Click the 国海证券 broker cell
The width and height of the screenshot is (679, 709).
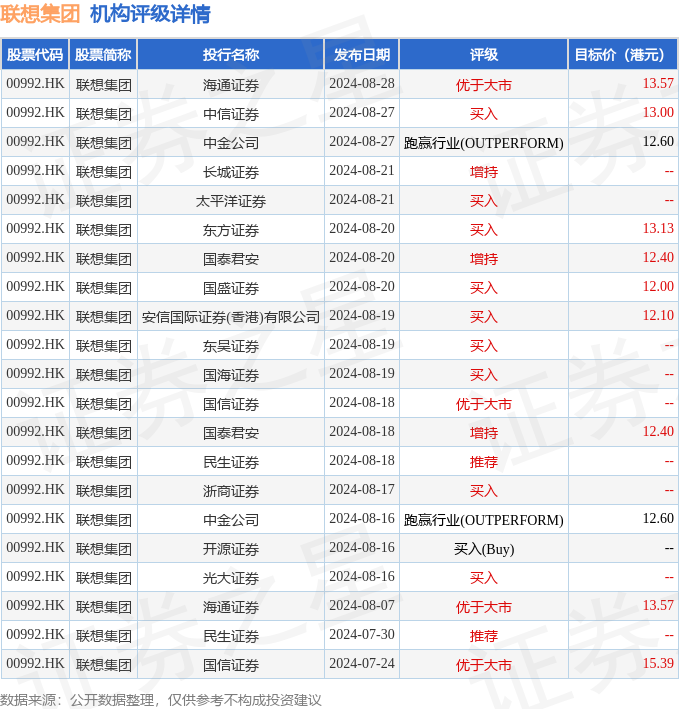pyautogui.click(x=231, y=374)
